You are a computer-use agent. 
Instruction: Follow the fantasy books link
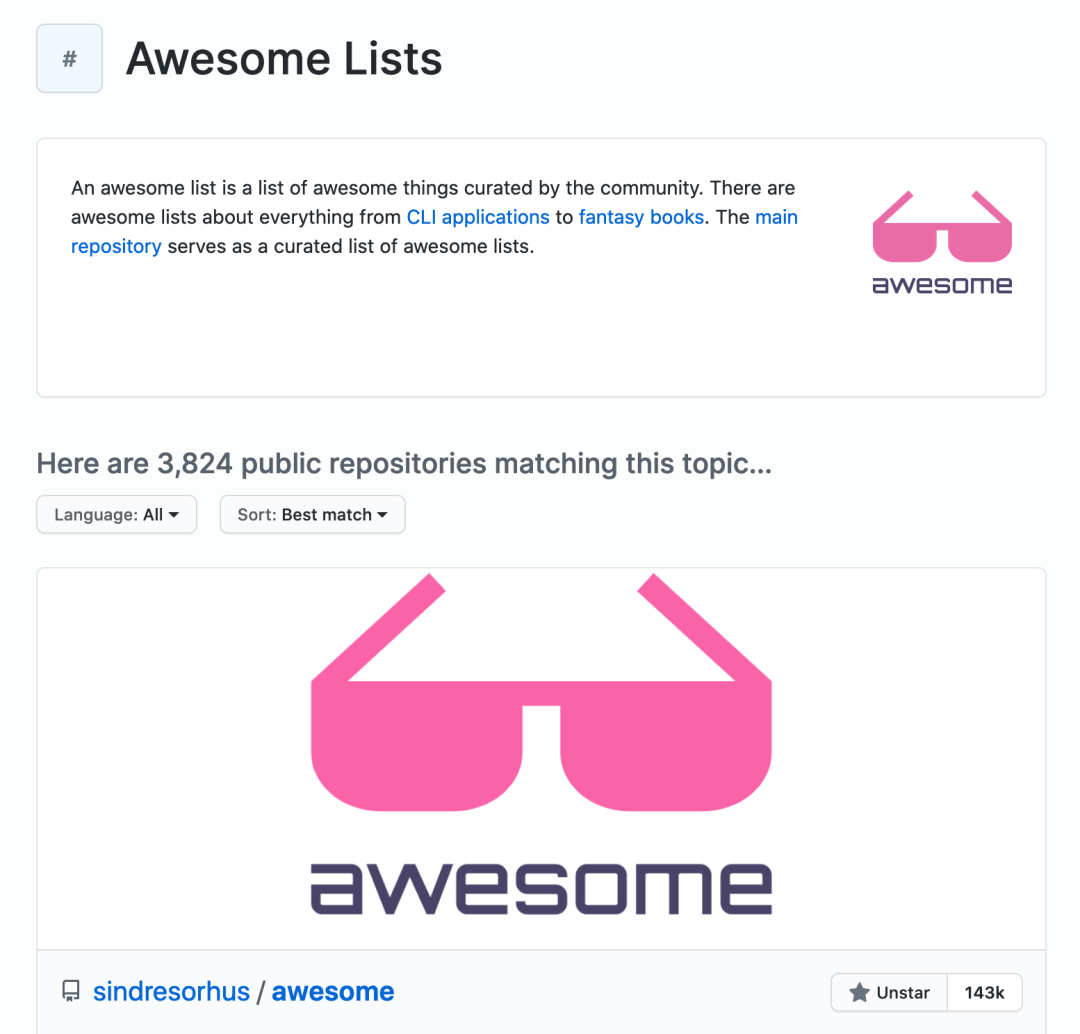(641, 217)
